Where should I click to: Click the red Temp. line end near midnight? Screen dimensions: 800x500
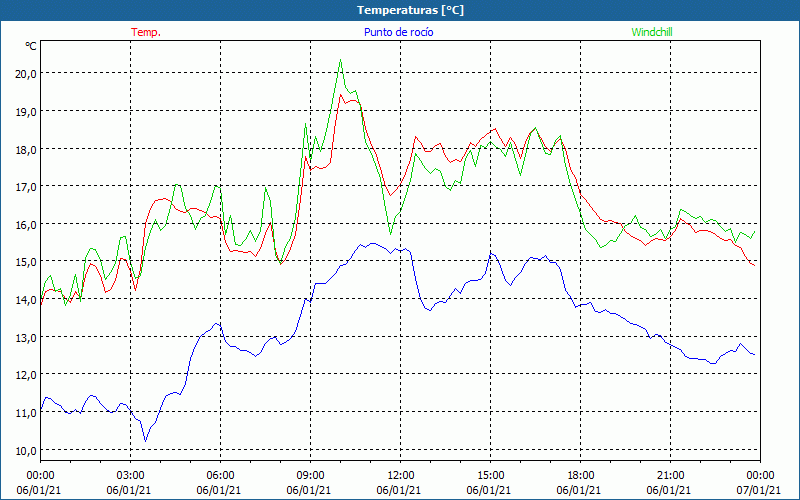coord(754,265)
